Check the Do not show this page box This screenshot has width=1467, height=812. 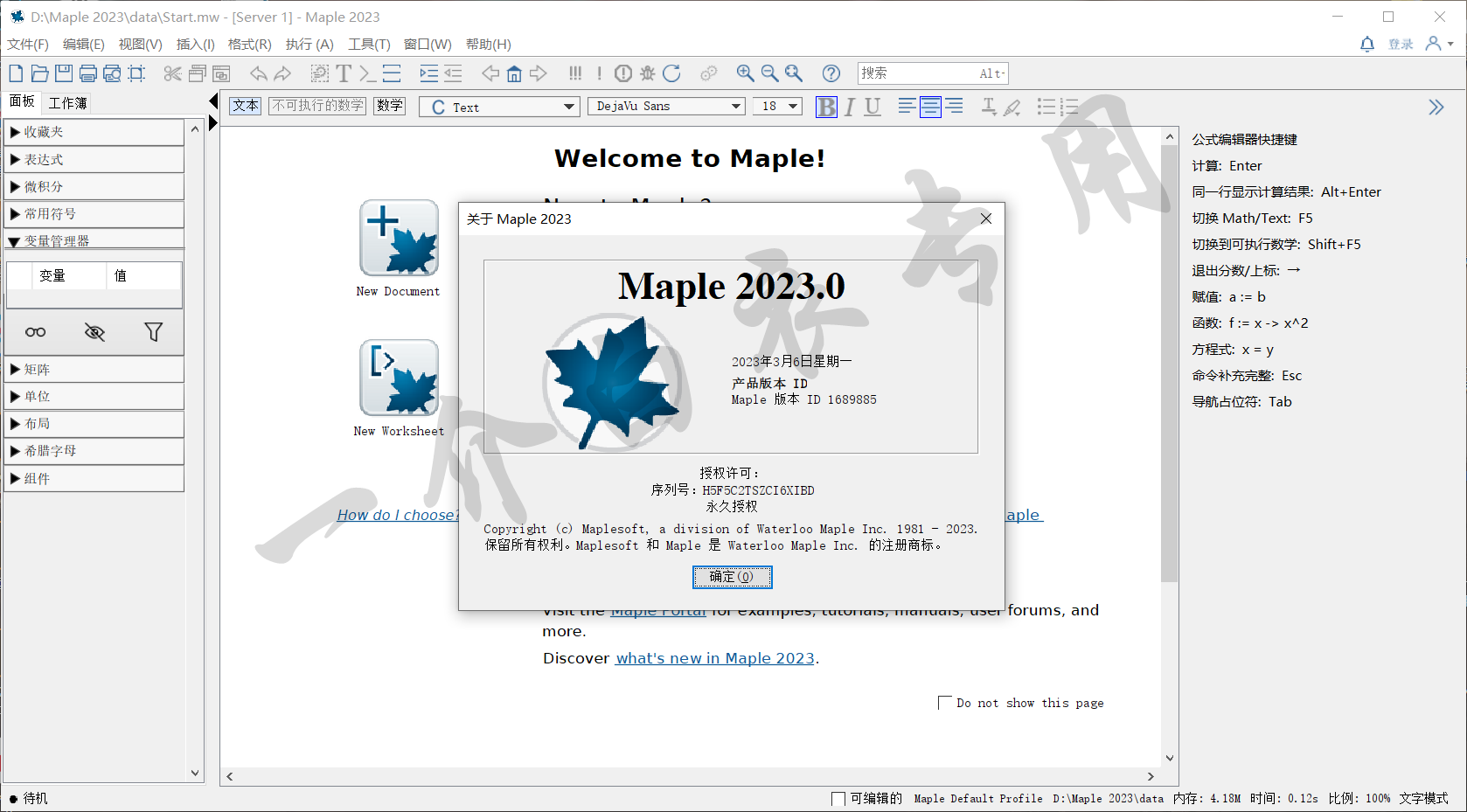coord(945,703)
